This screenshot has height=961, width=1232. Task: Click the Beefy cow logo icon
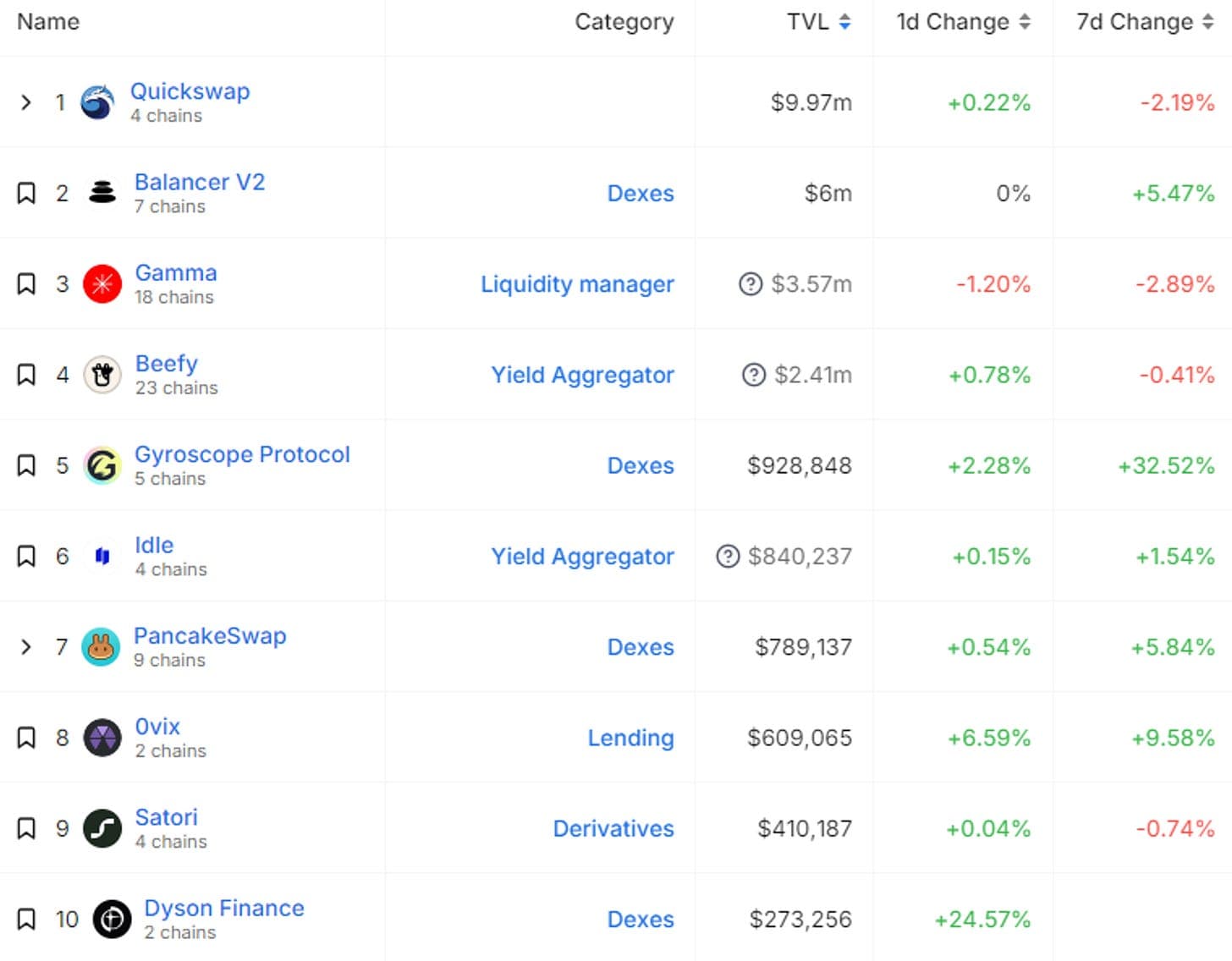pyautogui.click(x=102, y=375)
